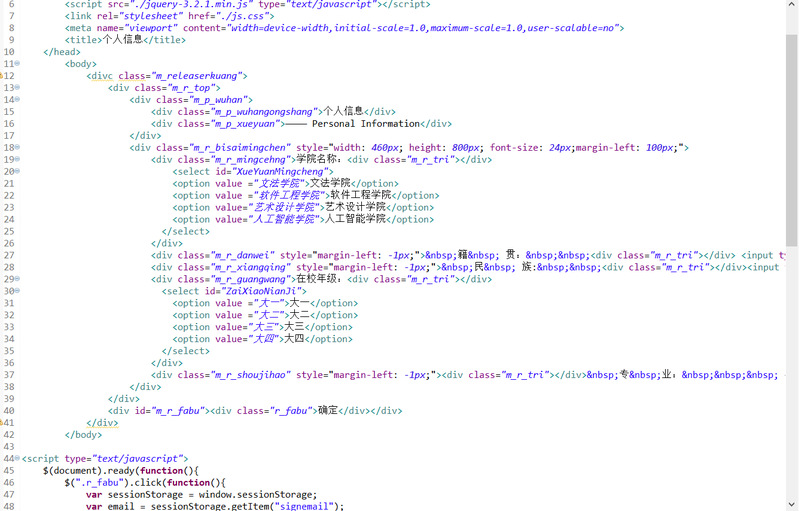This screenshot has width=799, height=511.
Task: Collapse the ZaiXiaoNianJi select fold at line 30
Action: pyautogui.click(x=17, y=290)
